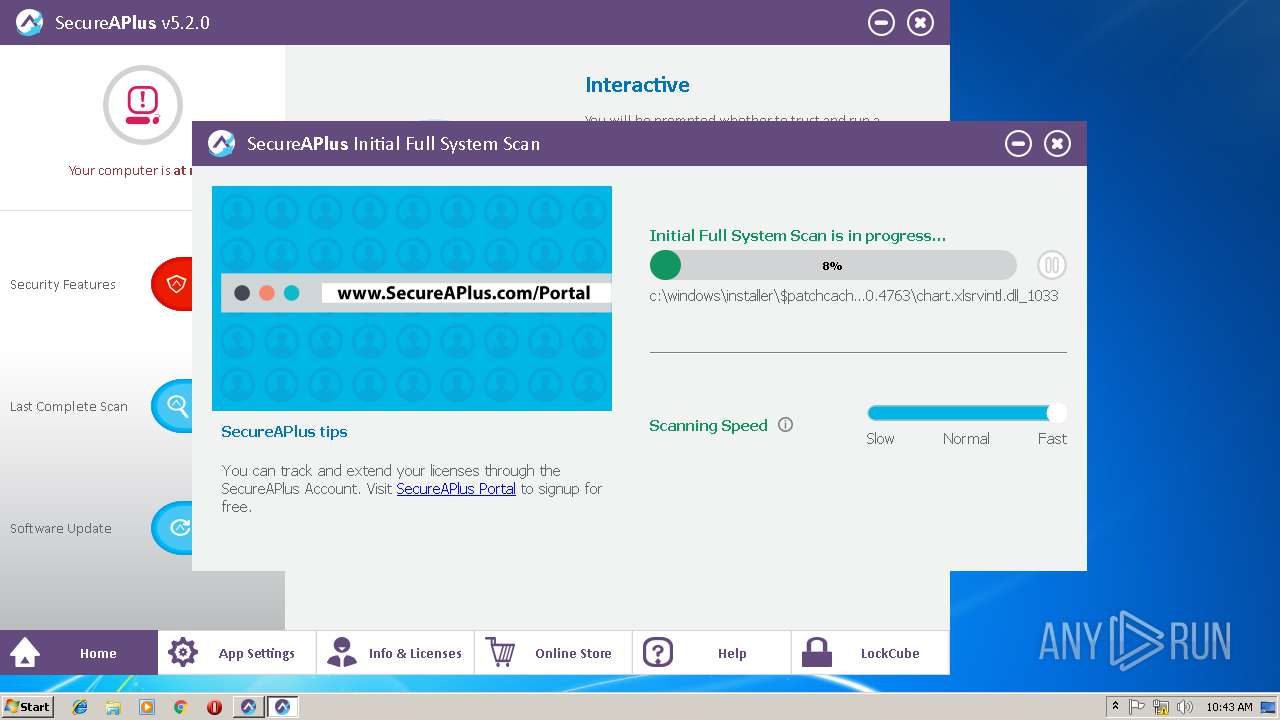
Task: Launch Internet Explorer from the taskbar
Action: coord(80,706)
